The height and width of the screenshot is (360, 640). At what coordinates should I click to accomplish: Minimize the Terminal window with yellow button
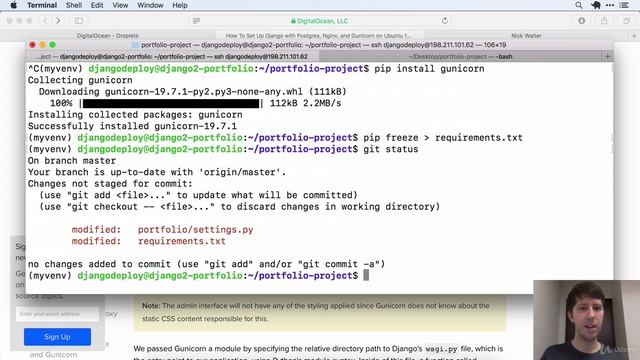42,45
